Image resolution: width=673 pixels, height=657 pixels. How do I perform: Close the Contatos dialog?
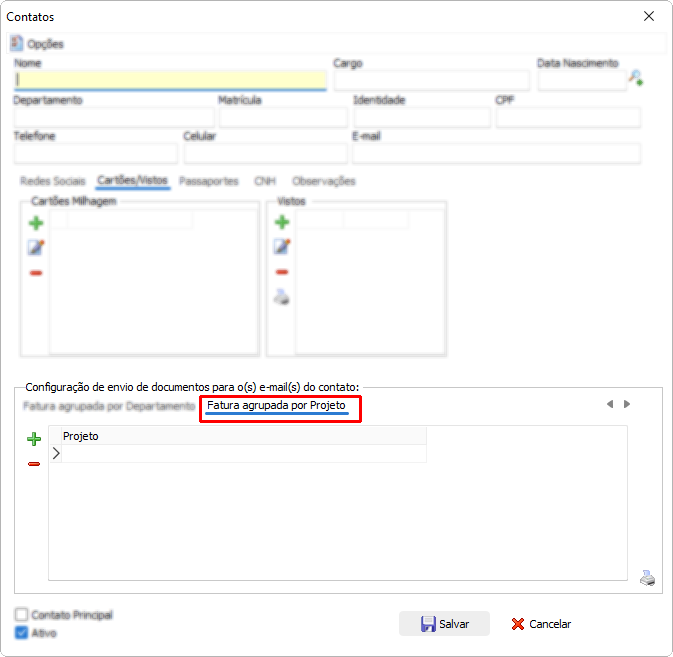(649, 16)
